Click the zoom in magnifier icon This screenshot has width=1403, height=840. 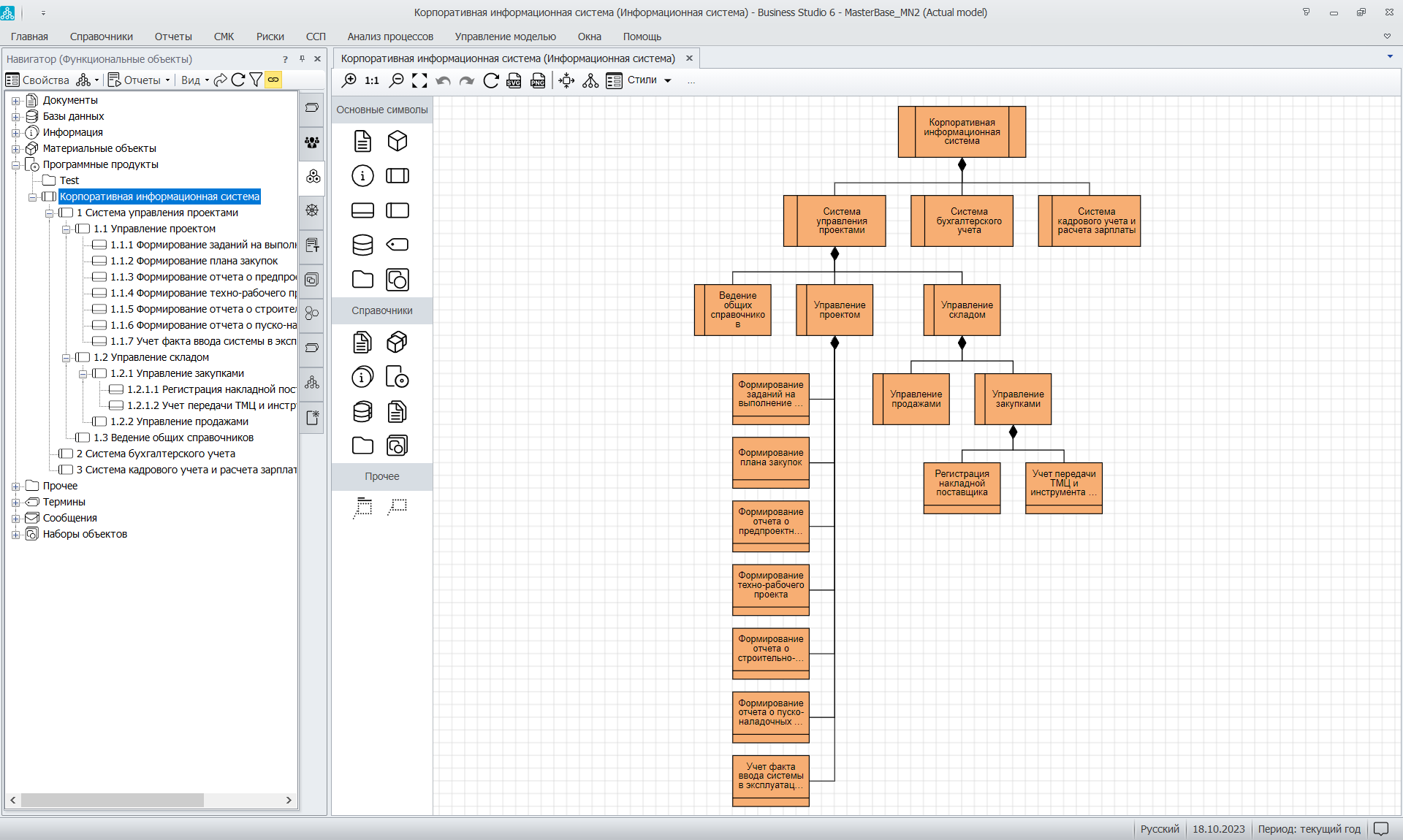(349, 80)
